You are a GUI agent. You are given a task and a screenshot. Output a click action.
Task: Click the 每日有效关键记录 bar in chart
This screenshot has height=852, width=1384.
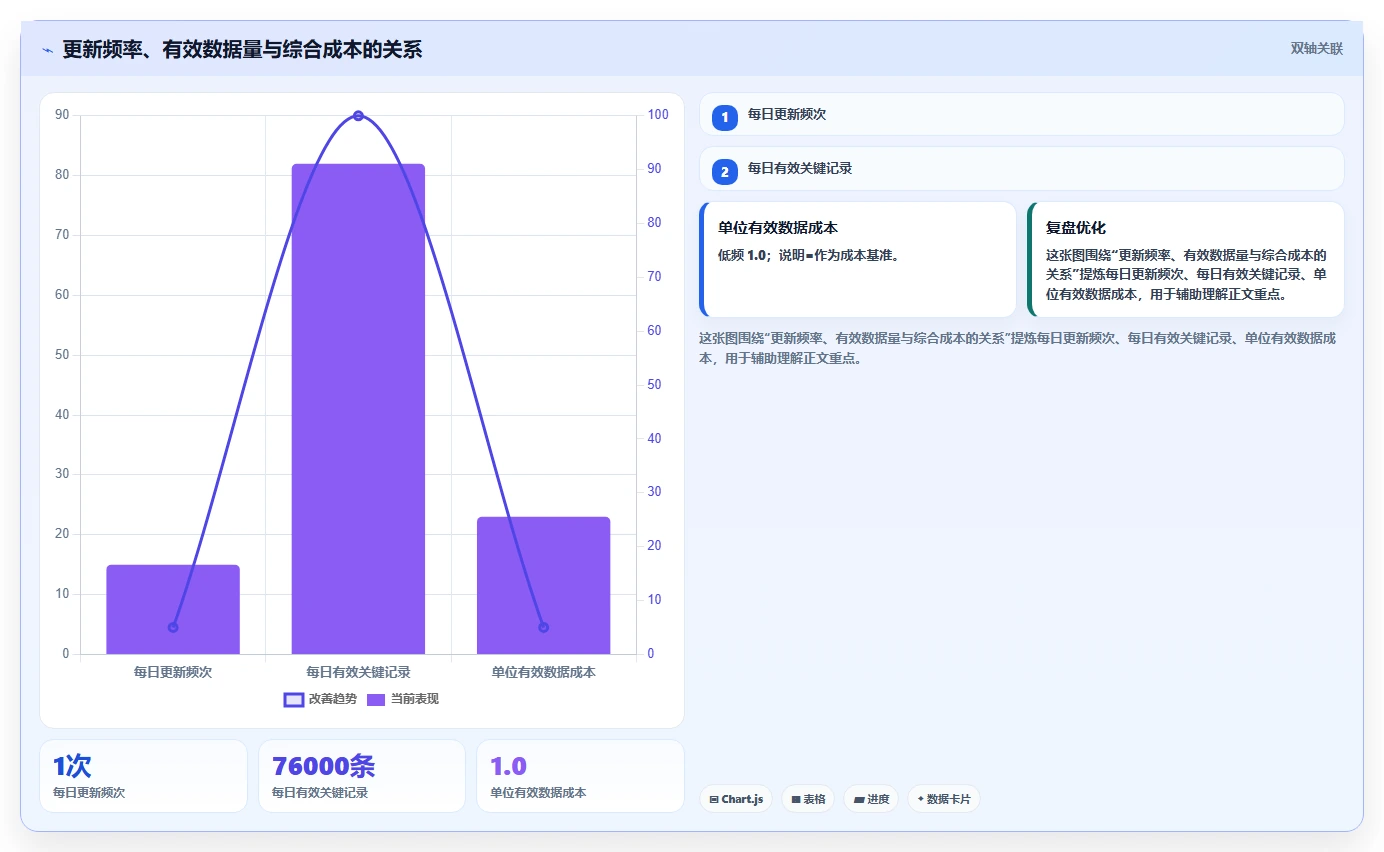pyautogui.click(x=358, y=409)
